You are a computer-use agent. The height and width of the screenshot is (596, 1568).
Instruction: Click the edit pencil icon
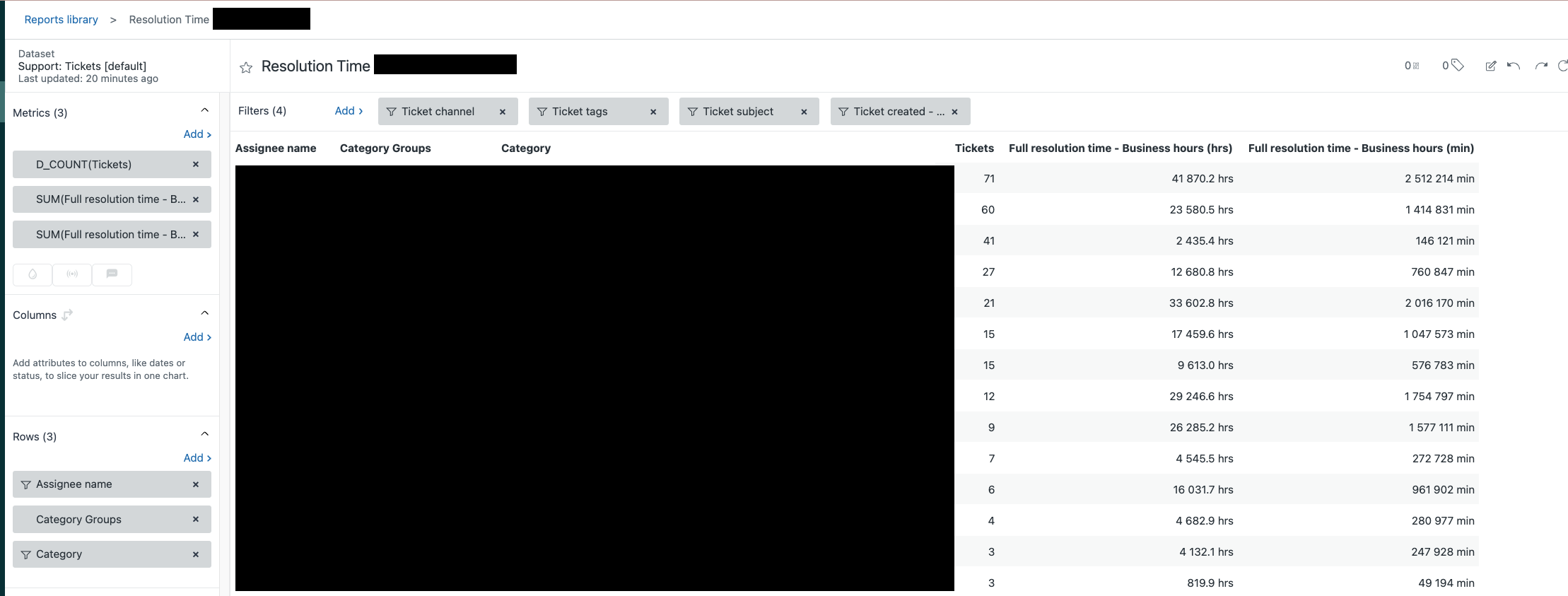[x=1490, y=66]
